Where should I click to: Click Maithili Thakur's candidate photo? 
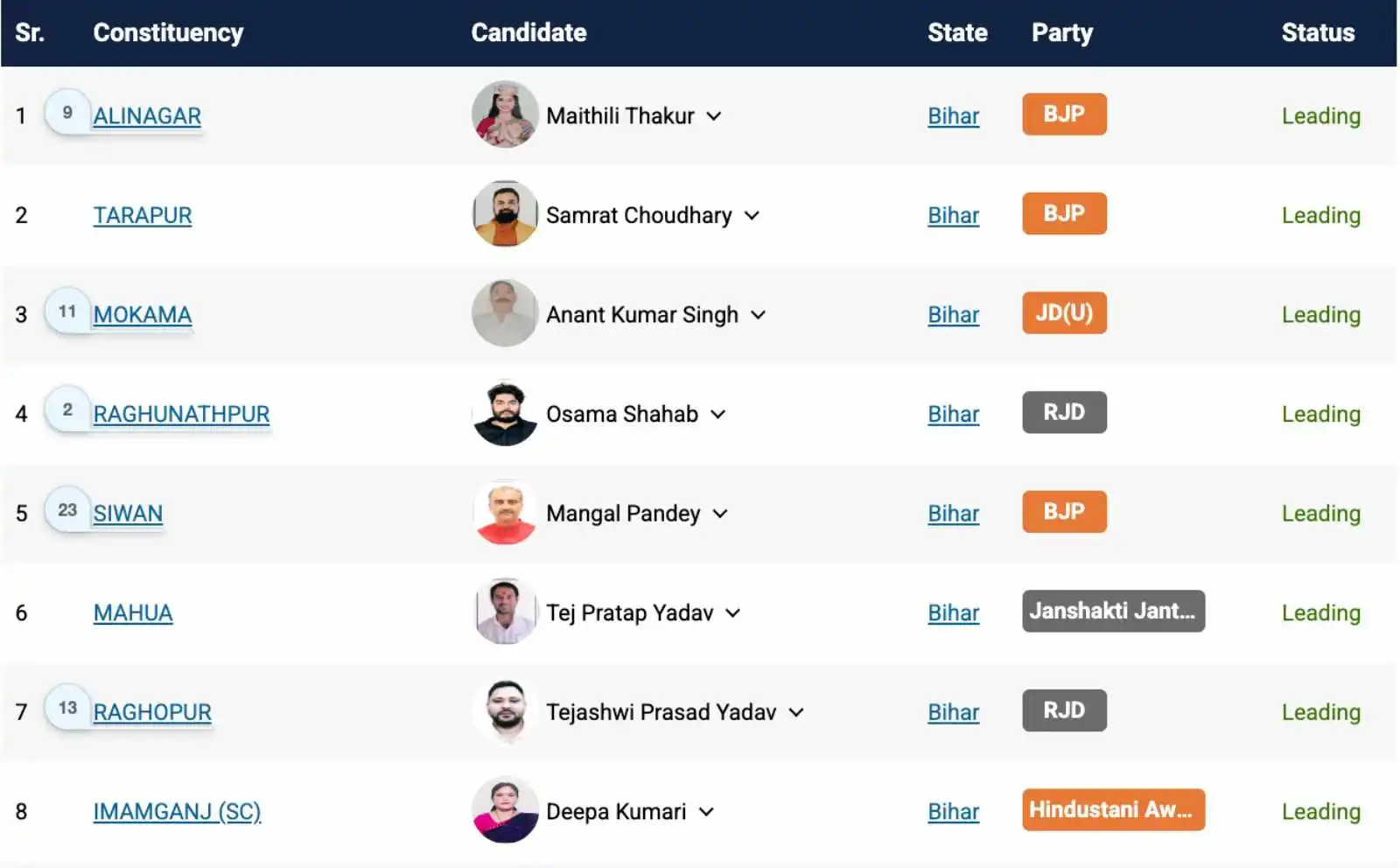pos(505,115)
